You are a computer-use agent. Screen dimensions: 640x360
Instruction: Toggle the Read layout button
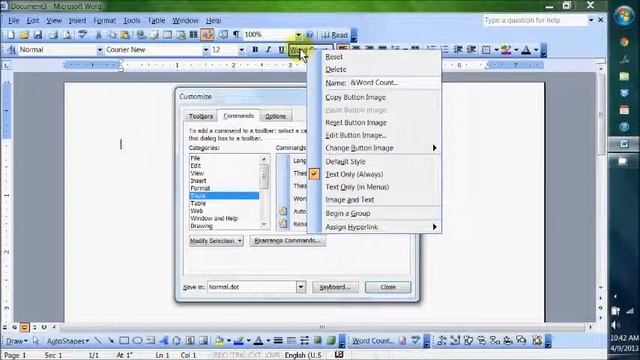[x=335, y=35]
